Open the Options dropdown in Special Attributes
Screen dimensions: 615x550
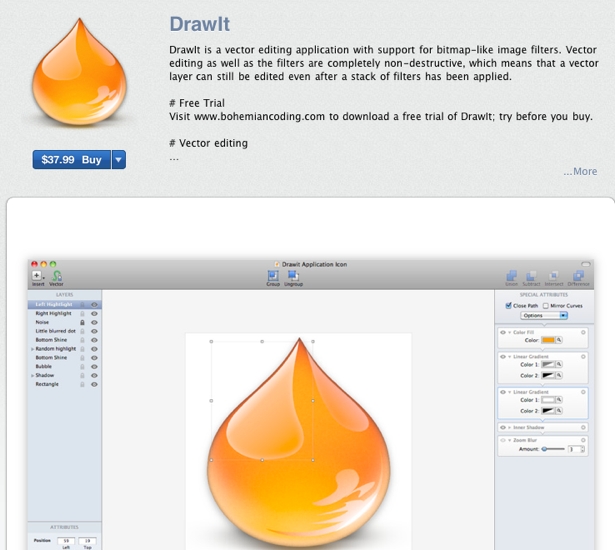point(544,315)
